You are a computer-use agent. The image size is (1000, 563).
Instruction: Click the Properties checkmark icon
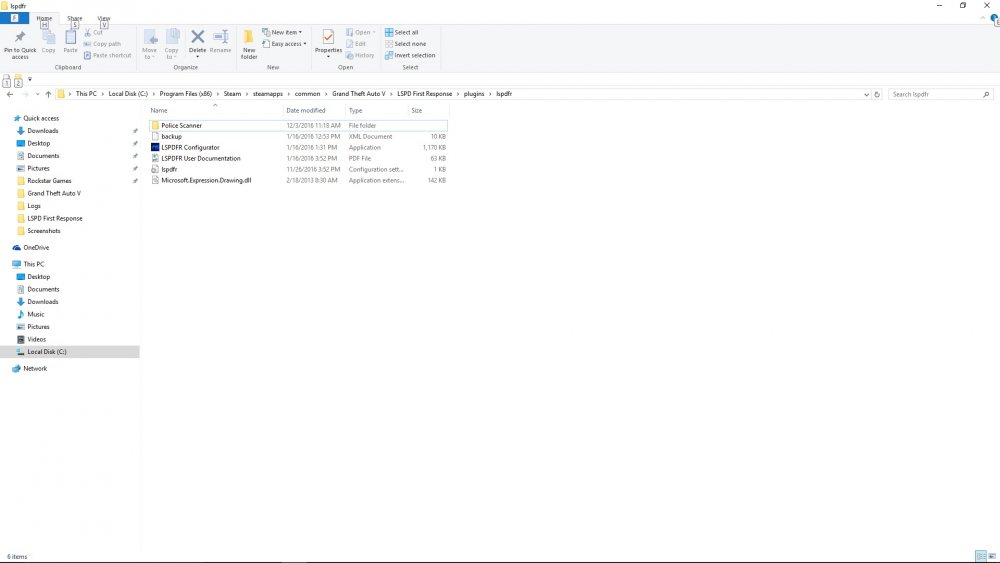tap(328, 37)
